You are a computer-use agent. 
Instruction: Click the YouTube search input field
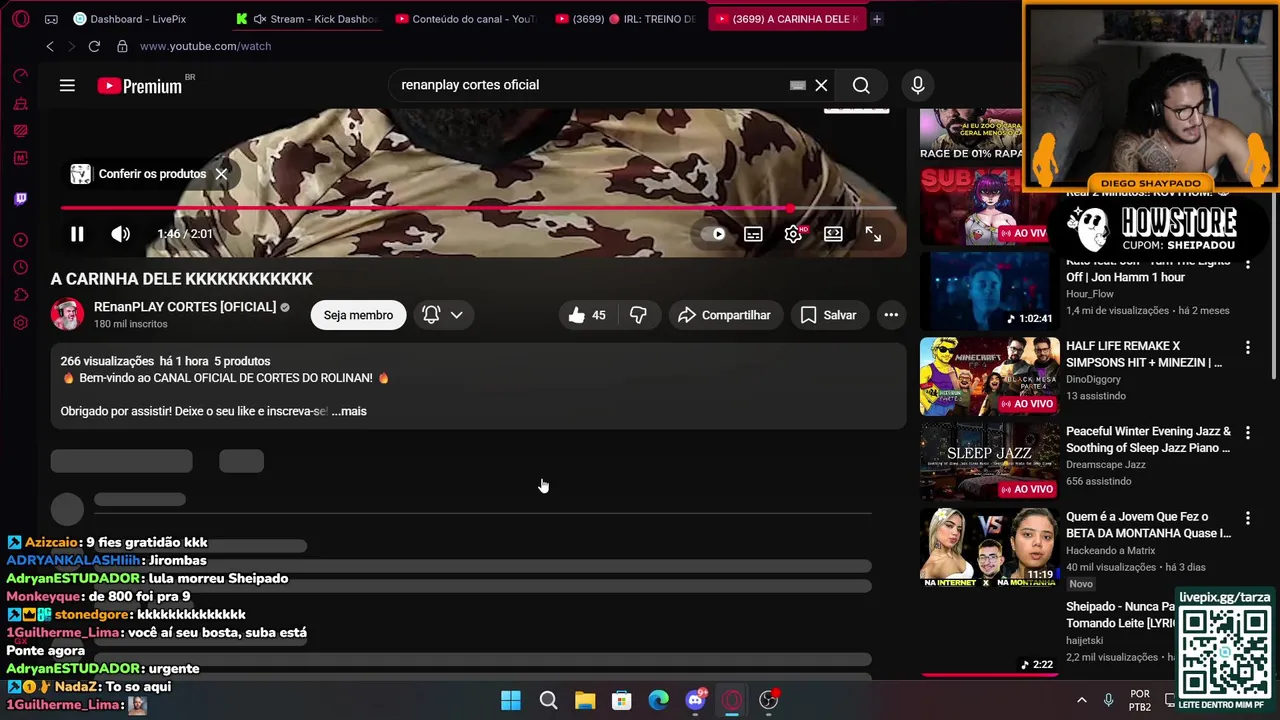pyautogui.click(x=590, y=86)
